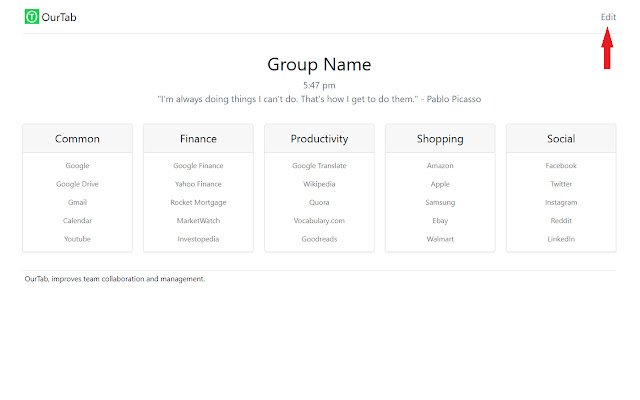Open the Wikipedia link

coord(319,184)
